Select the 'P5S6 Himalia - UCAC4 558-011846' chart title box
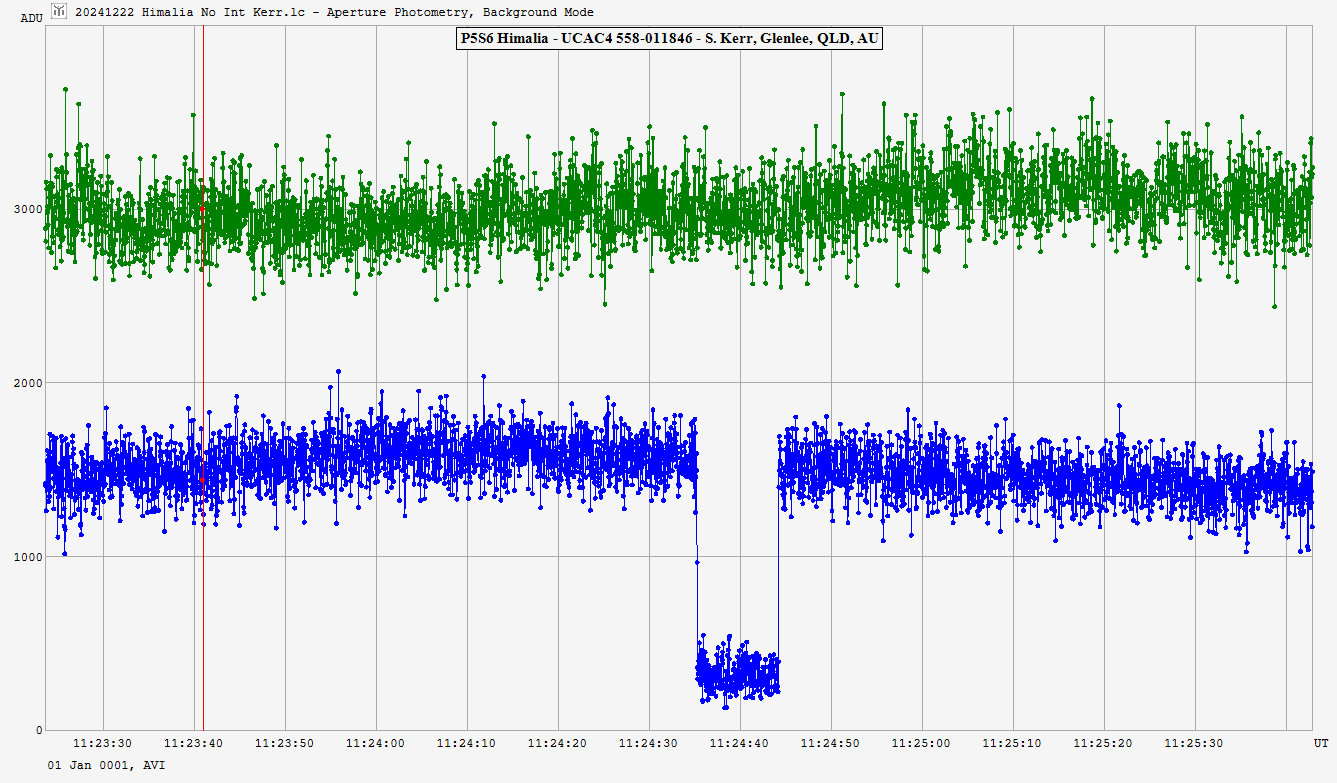This screenshot has height=783, width=1337. [668, 38]
